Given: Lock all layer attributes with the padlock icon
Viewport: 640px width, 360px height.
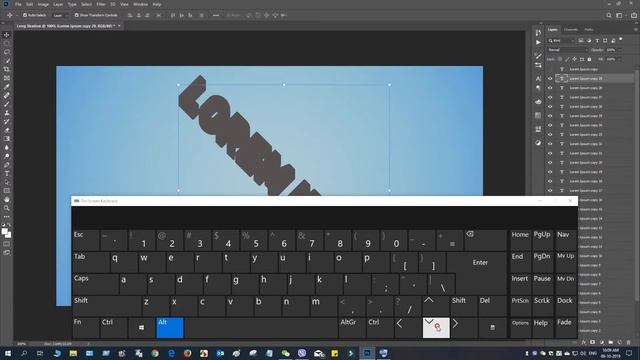Looking at the screenshot, I should (589, 60).
